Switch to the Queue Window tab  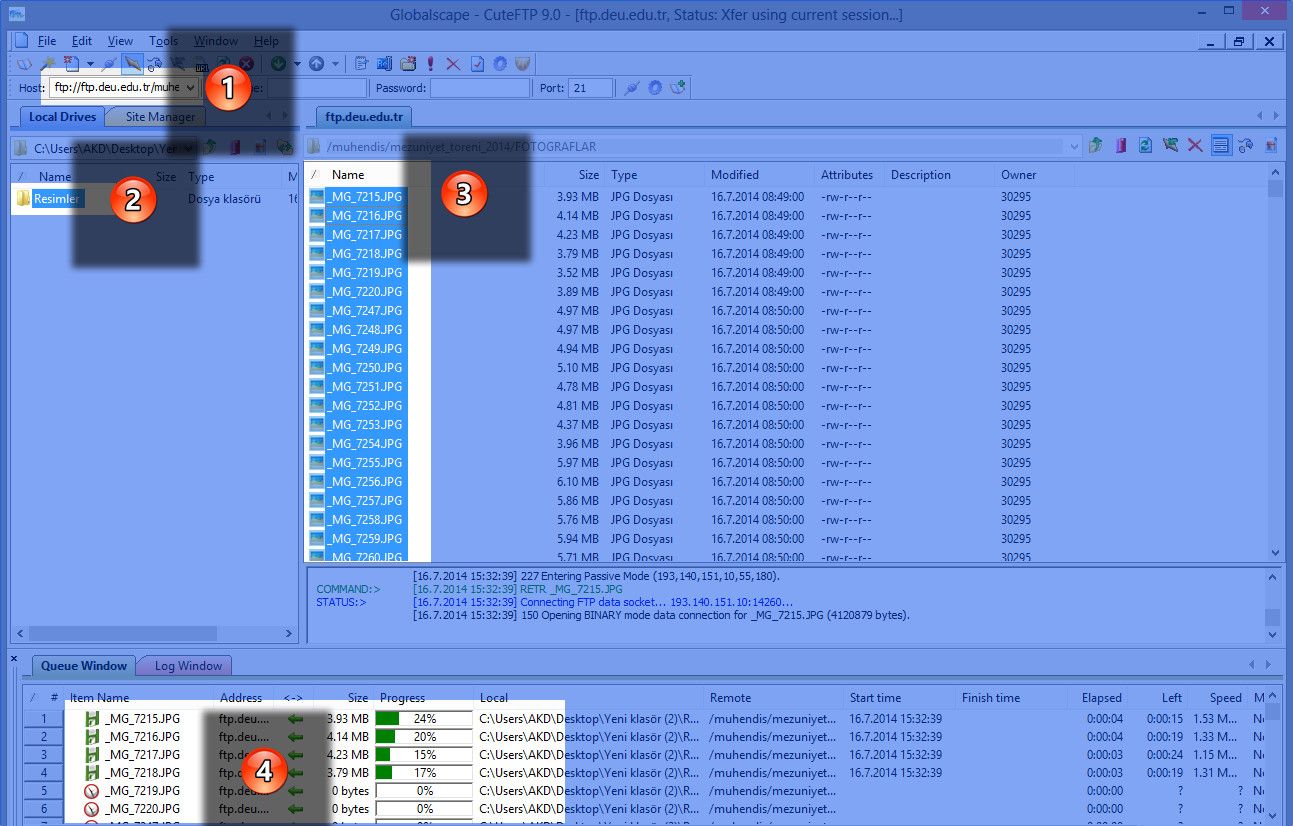84,665
